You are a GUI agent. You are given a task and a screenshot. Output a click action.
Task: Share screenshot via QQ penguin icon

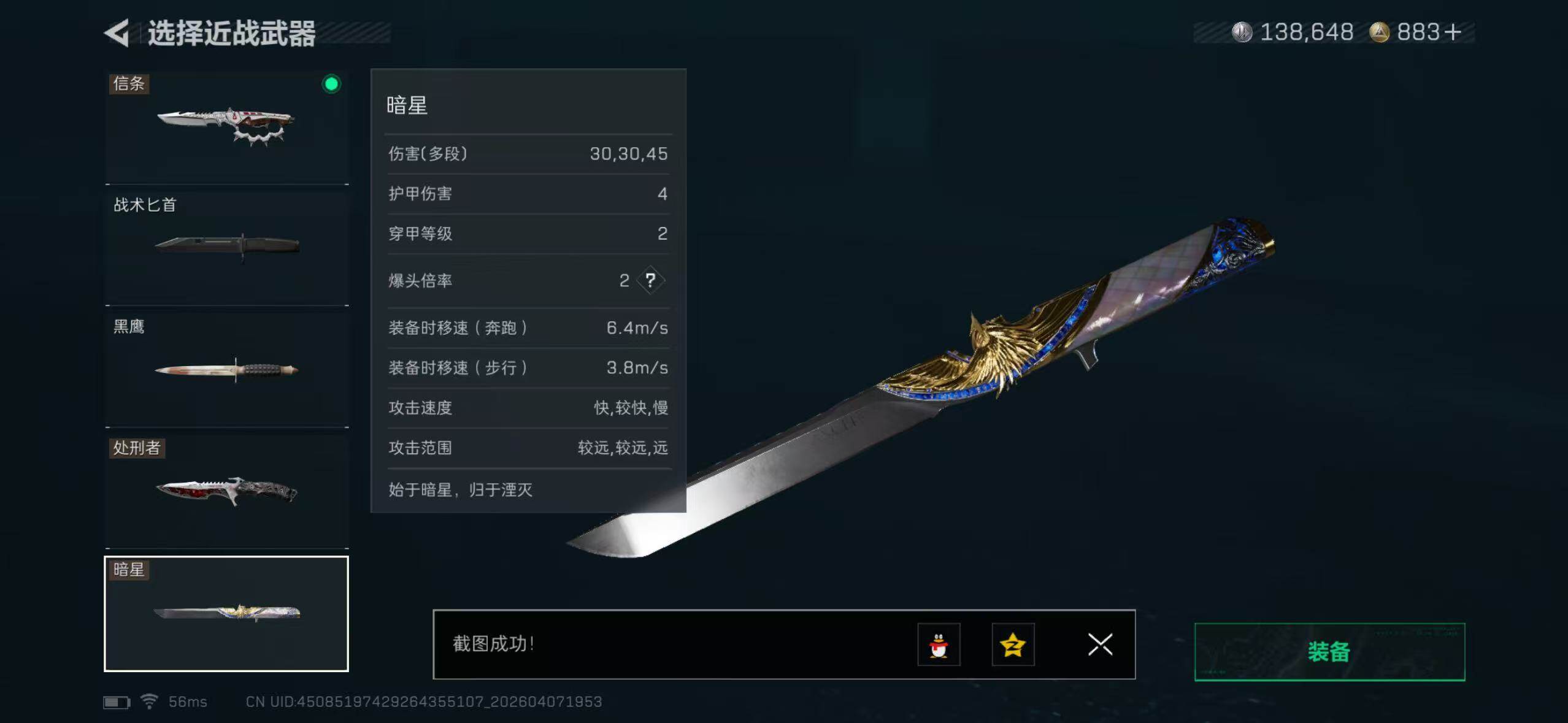(x=939, y=645)
